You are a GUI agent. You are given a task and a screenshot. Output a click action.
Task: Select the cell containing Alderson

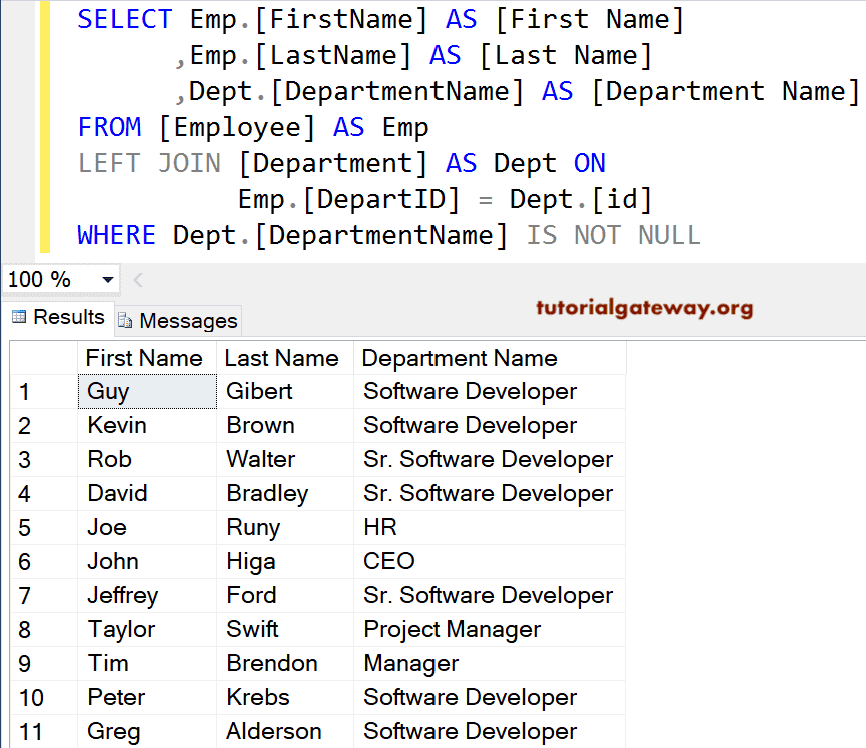(x=284, y=731)
